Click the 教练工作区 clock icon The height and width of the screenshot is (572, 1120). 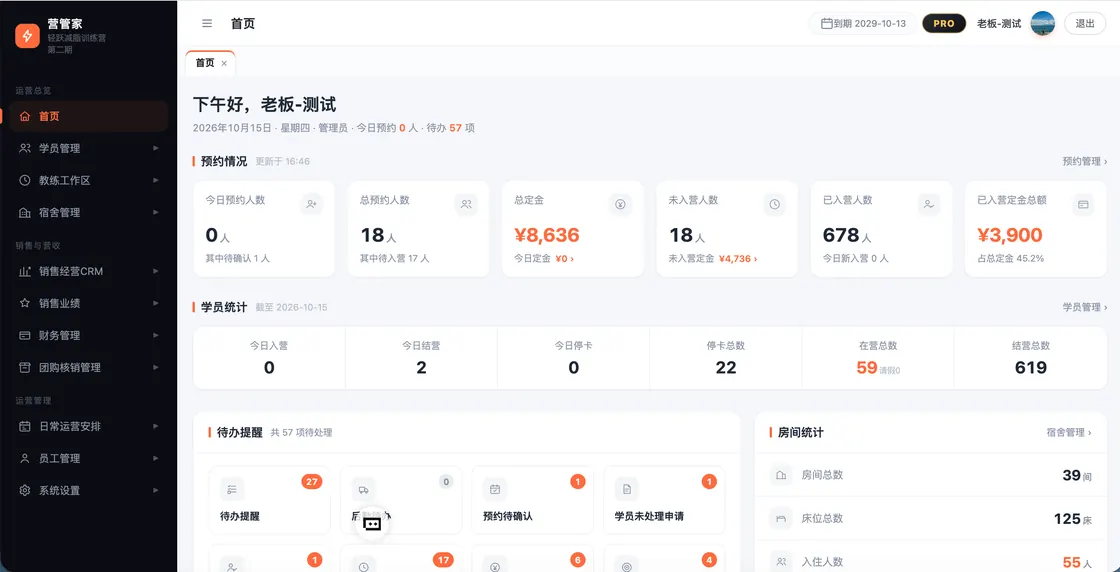(25, 181)
